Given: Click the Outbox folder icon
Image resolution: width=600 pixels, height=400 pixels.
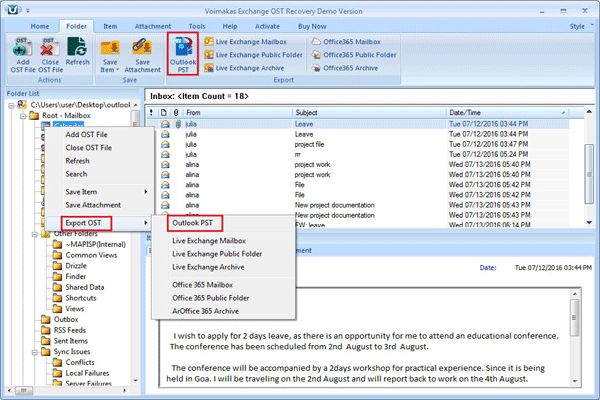Looking at the screenshot, I should coord(46,319).
